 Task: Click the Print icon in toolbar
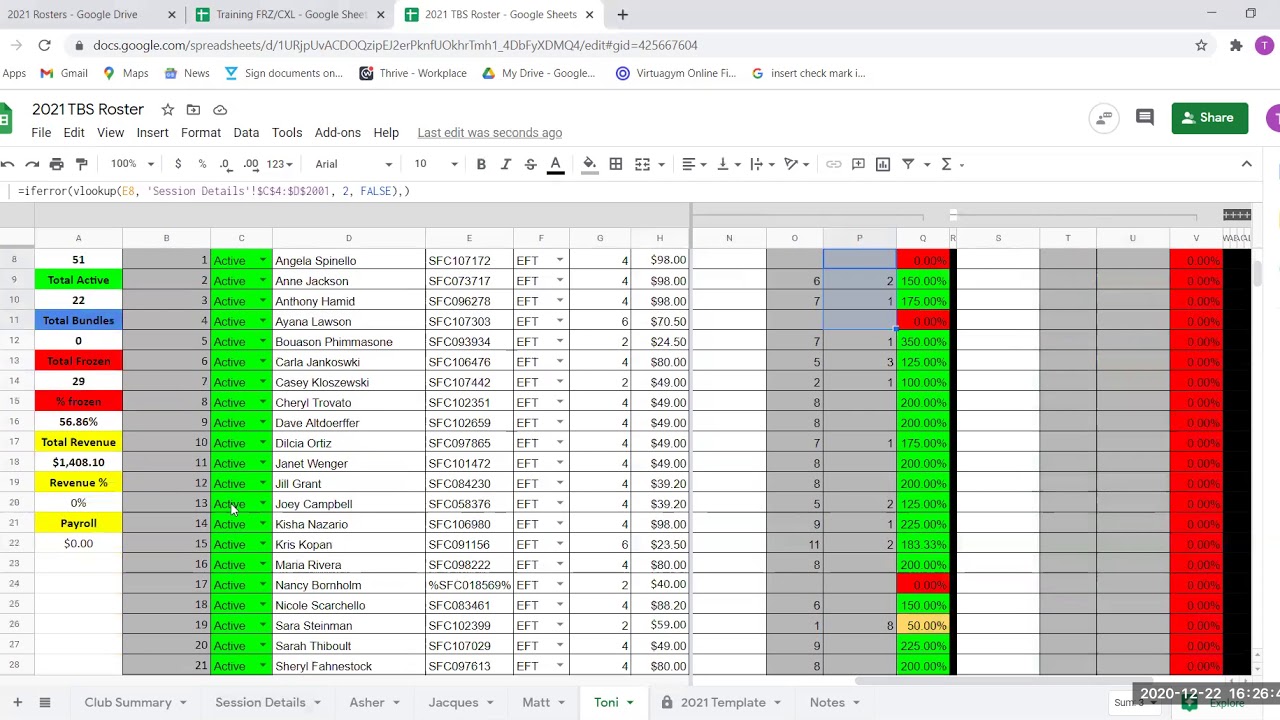pos(57,164)
